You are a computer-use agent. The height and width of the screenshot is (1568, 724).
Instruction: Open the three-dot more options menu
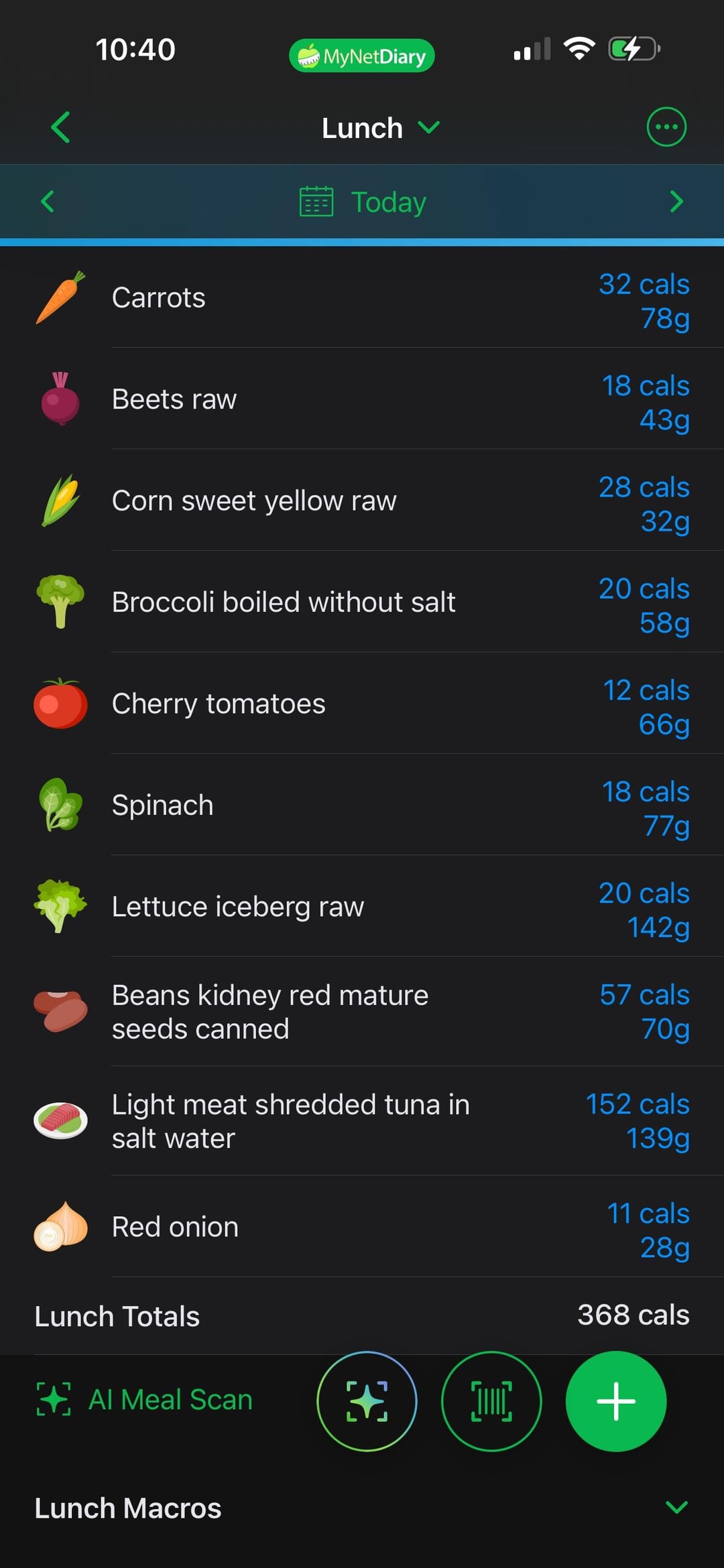pos(666,127)
